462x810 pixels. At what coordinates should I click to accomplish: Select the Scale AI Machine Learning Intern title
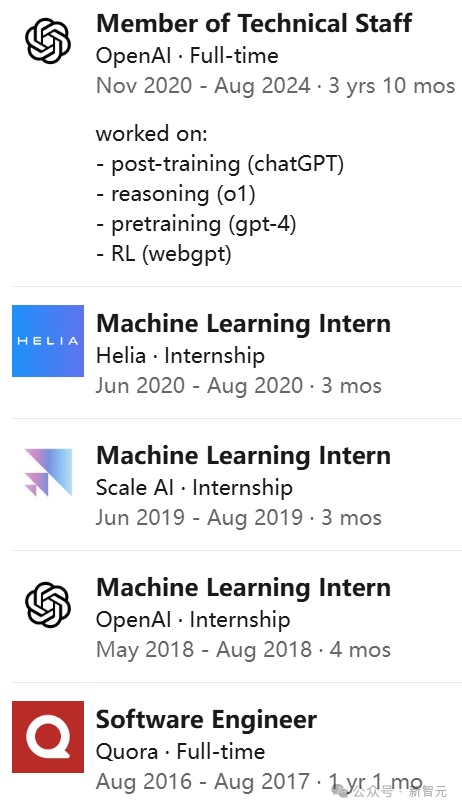click(243, 456)
